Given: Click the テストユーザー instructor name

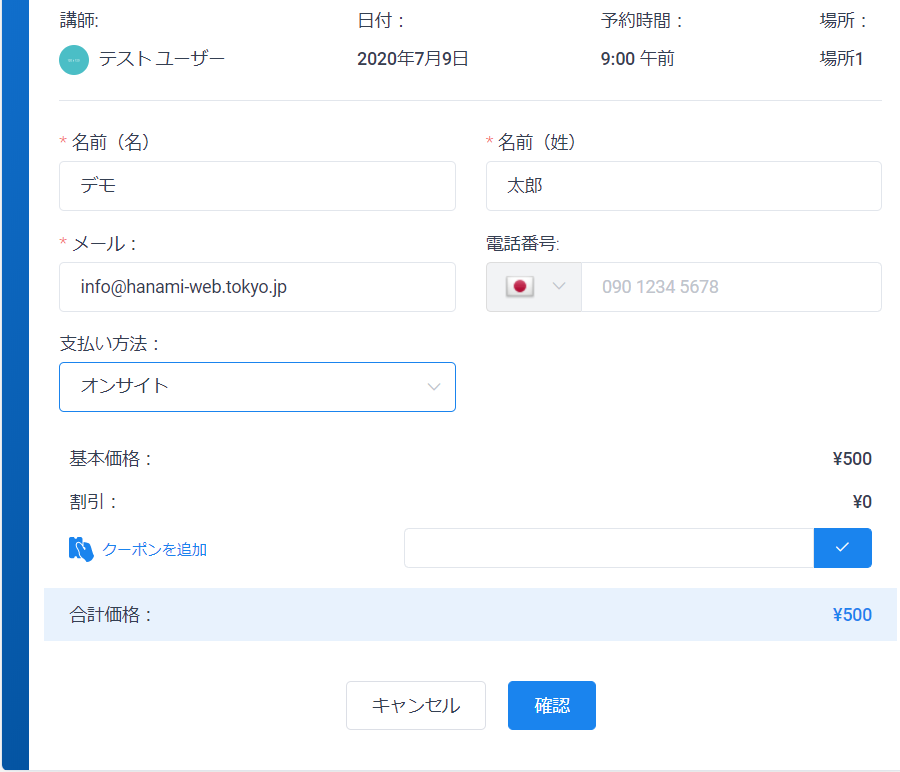Looking at the screenshot, I should 162,59.
